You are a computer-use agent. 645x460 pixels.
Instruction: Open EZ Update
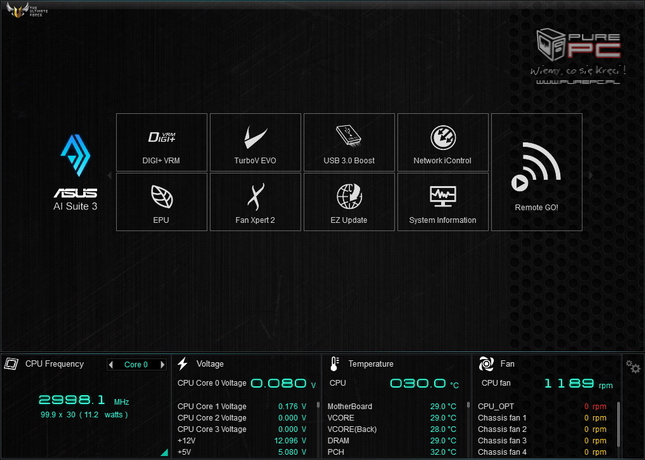(x=349, y=202)
